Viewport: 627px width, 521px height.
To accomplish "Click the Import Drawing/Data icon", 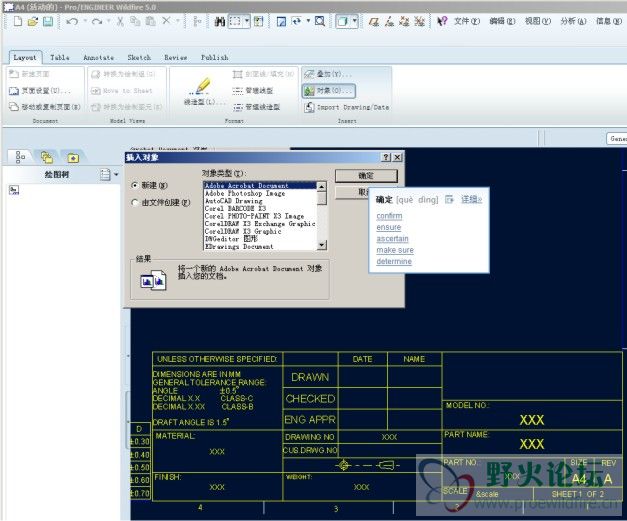I will click(x=309, y=107).
